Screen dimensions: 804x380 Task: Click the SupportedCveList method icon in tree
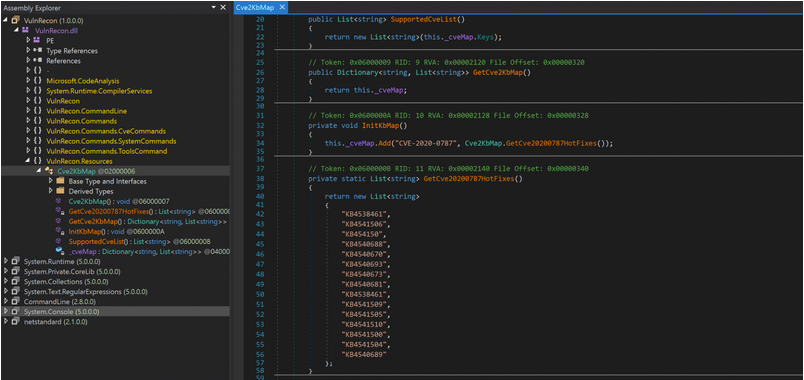(x=59, y=241)
